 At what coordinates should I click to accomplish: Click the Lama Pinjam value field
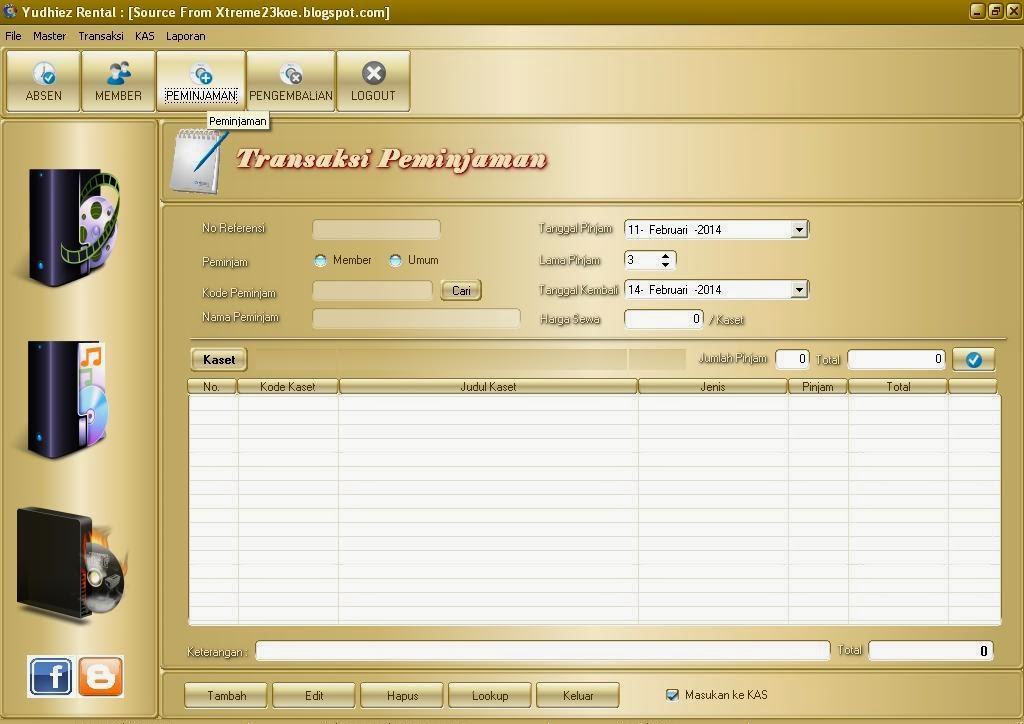coord(642,260)
